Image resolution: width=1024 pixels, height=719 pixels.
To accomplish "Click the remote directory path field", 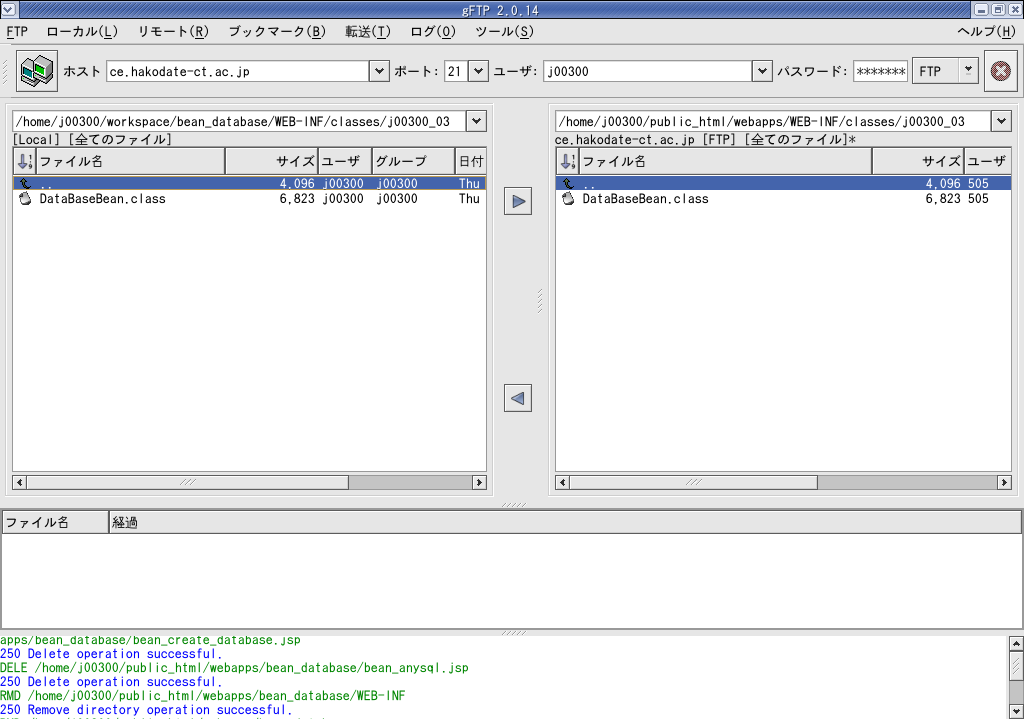I will click(x=773, y=121).
